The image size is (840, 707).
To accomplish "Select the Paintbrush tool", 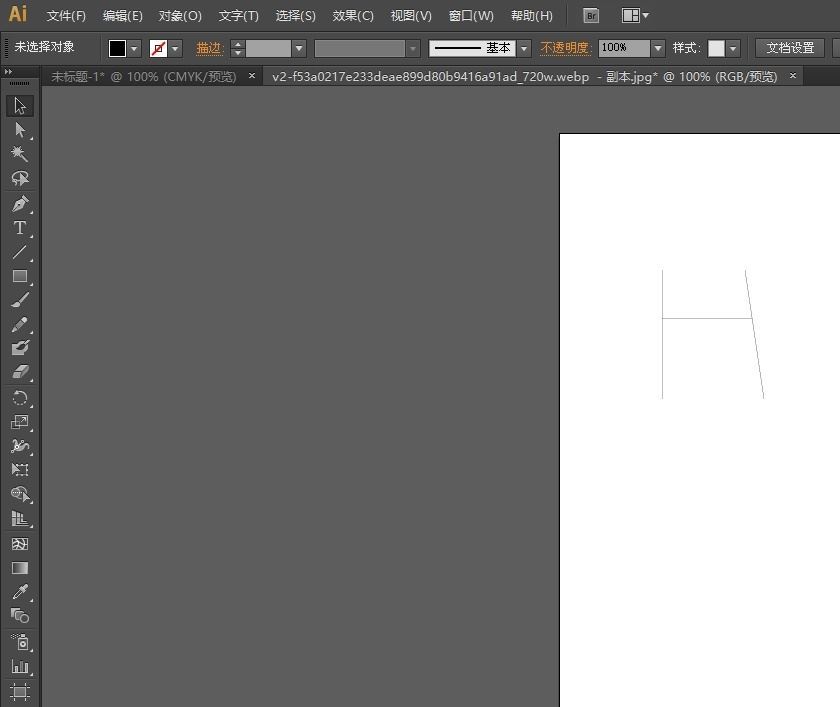I will click(x=19, y=300).
